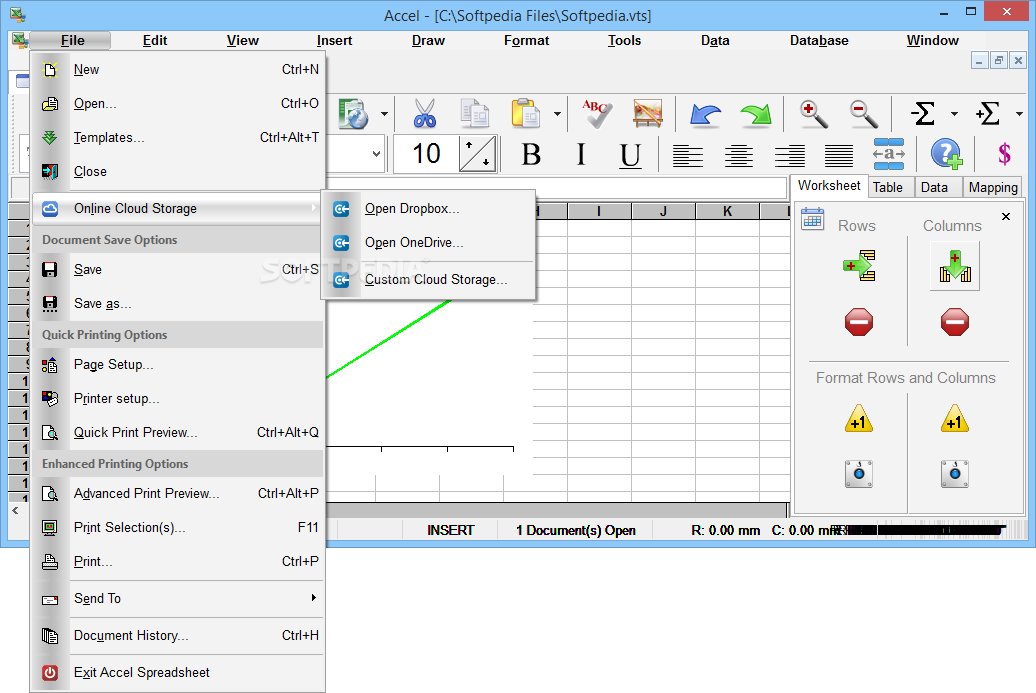Click the Cut scissors icon
Viewport: 1036px width, 693px height.
point(425,114)
